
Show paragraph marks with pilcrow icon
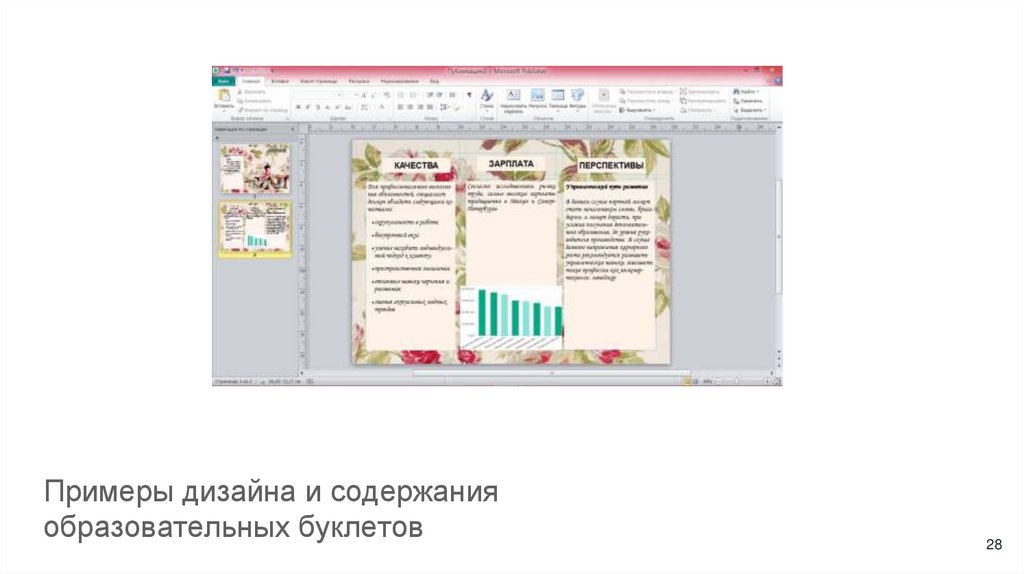pos(469,95)
